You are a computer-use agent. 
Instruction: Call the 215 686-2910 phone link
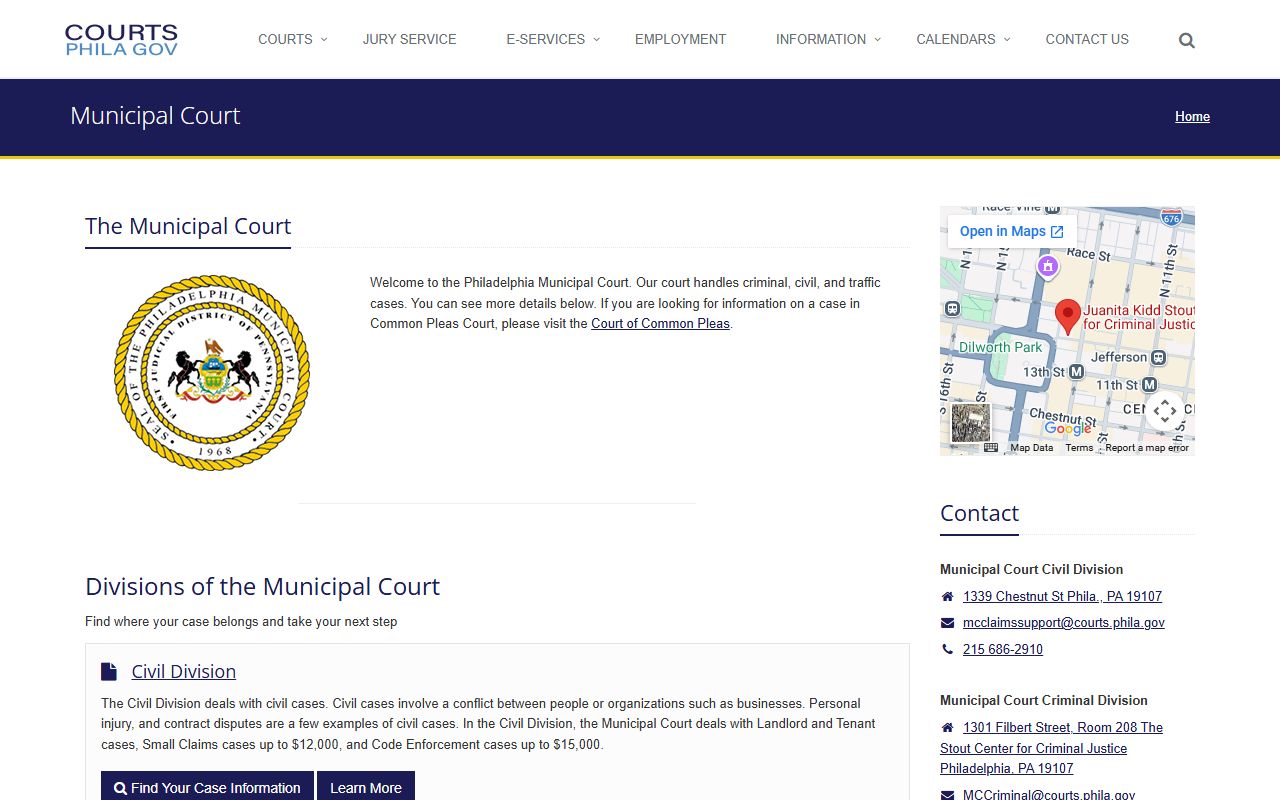pyautogui.click(x=1003, y=649)
